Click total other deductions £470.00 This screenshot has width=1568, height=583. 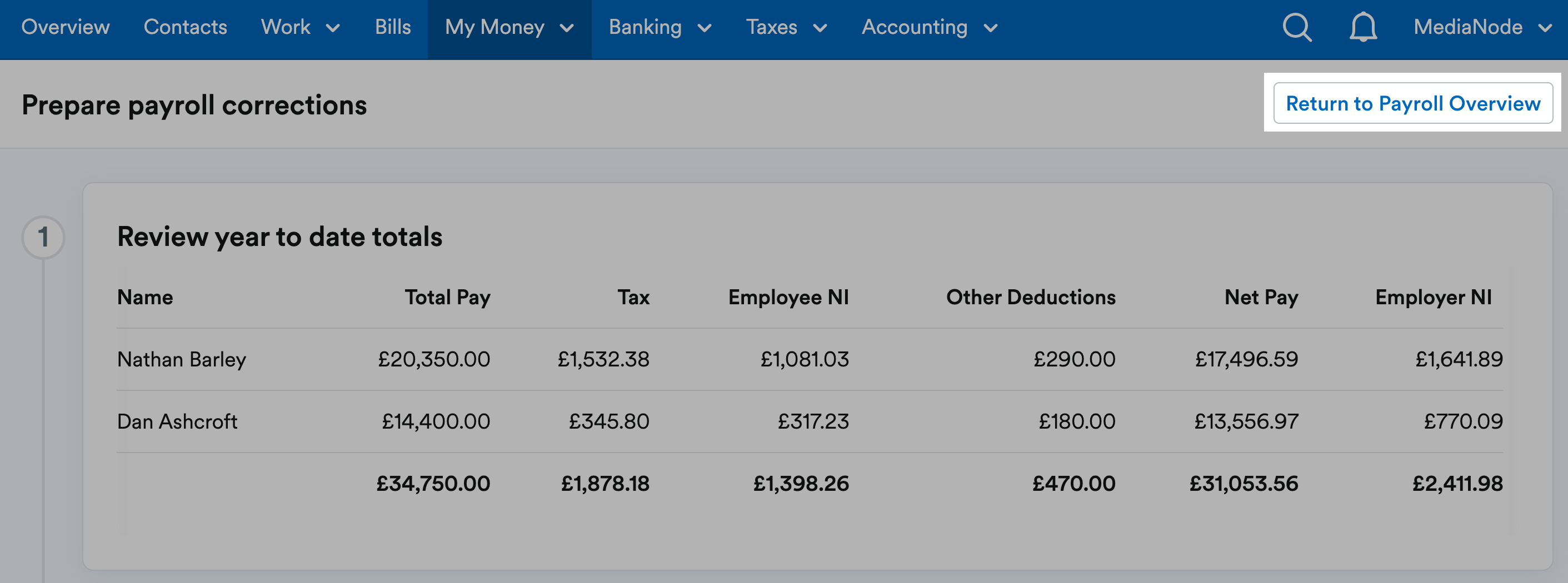point(1073,484)
